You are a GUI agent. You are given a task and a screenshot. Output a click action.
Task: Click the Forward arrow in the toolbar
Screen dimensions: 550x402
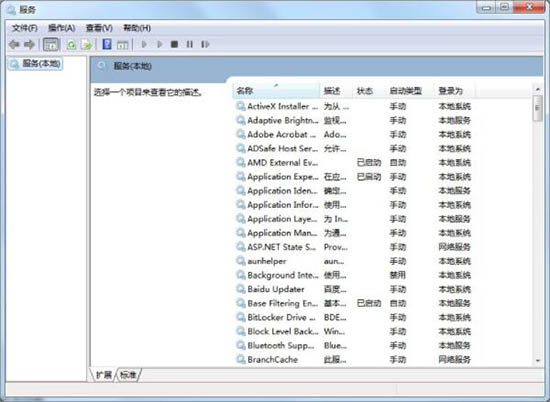pyautogui.click(x=29, y=45)
